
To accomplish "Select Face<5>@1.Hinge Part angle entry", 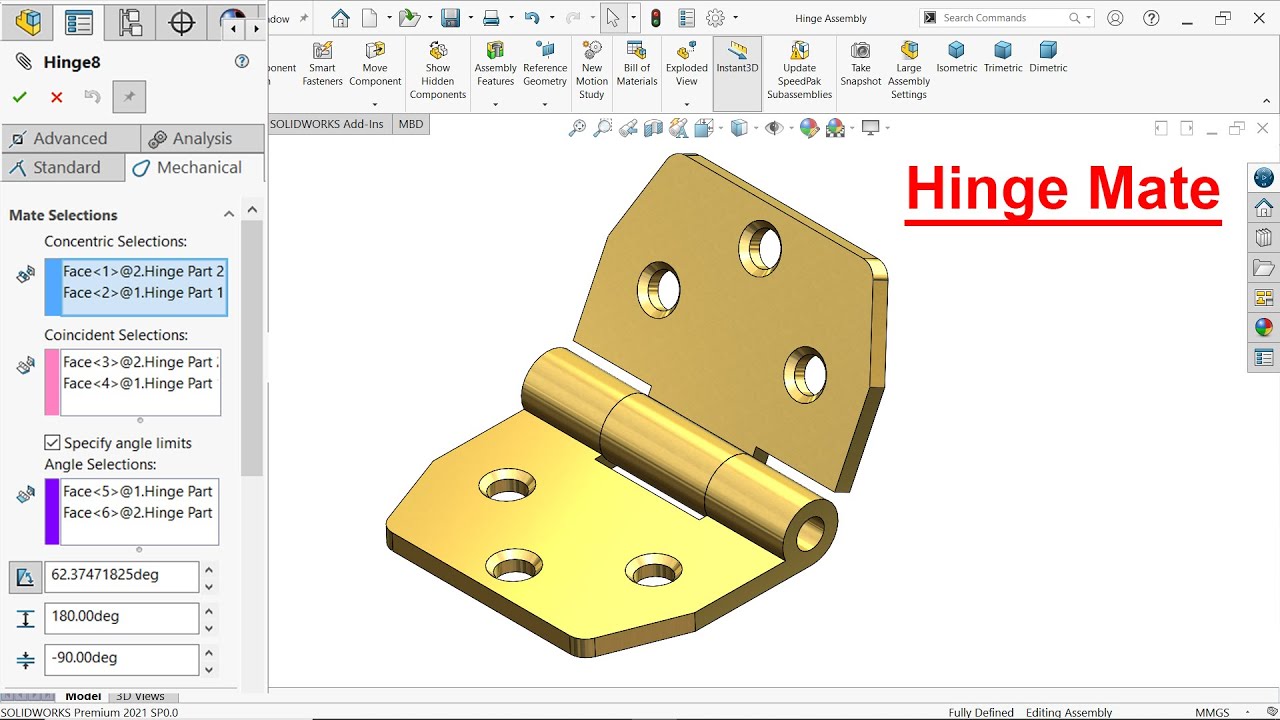I will (x=138, y=491).
